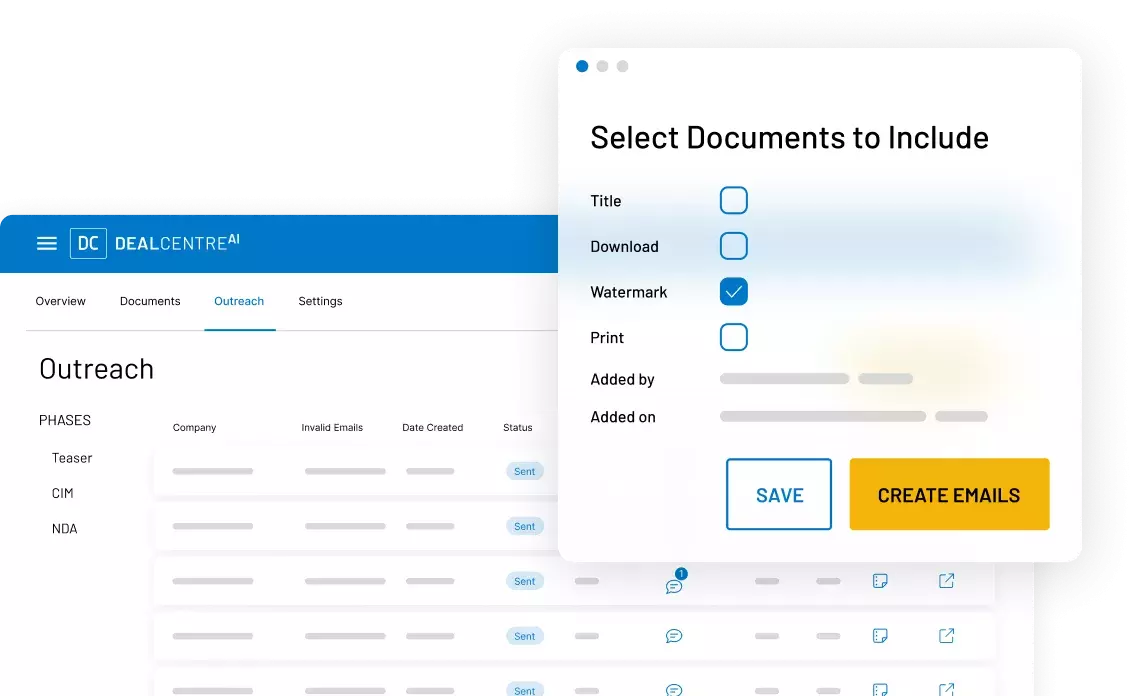The width and height of the screenshot is (1130, 696).
Task: Click the Sent status badge in second row
Action: point(525,526)
